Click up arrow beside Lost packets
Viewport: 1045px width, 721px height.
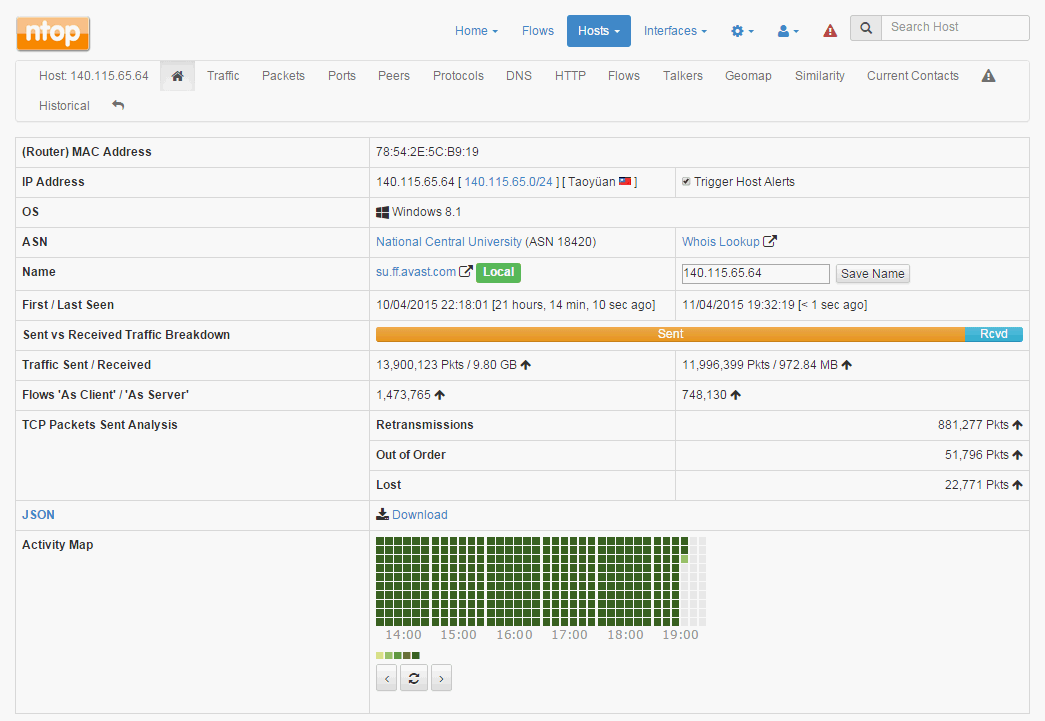(x=1017, y=484)
